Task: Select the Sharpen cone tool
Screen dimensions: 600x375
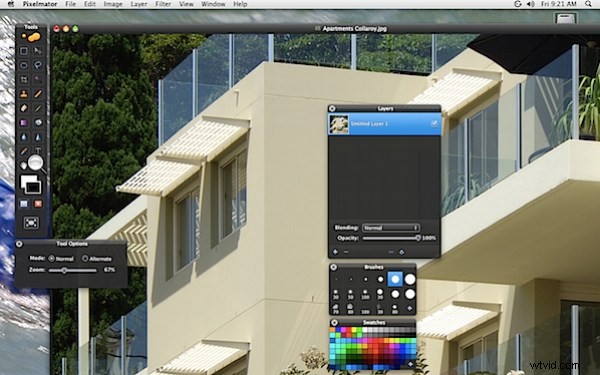Action: point(38,137)
